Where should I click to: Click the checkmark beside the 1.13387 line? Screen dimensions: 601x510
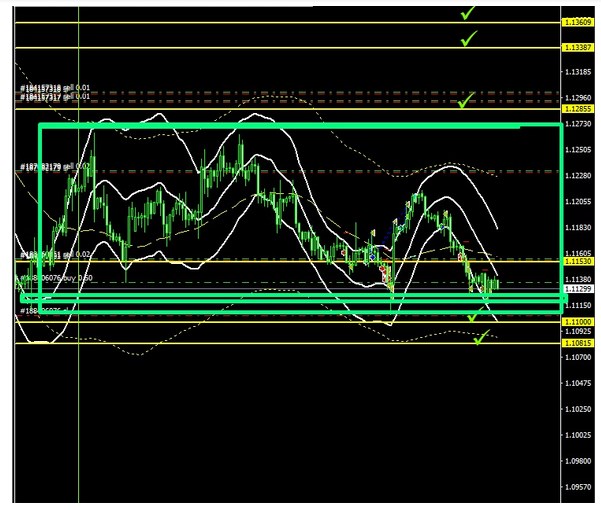(x=467, y=39)
